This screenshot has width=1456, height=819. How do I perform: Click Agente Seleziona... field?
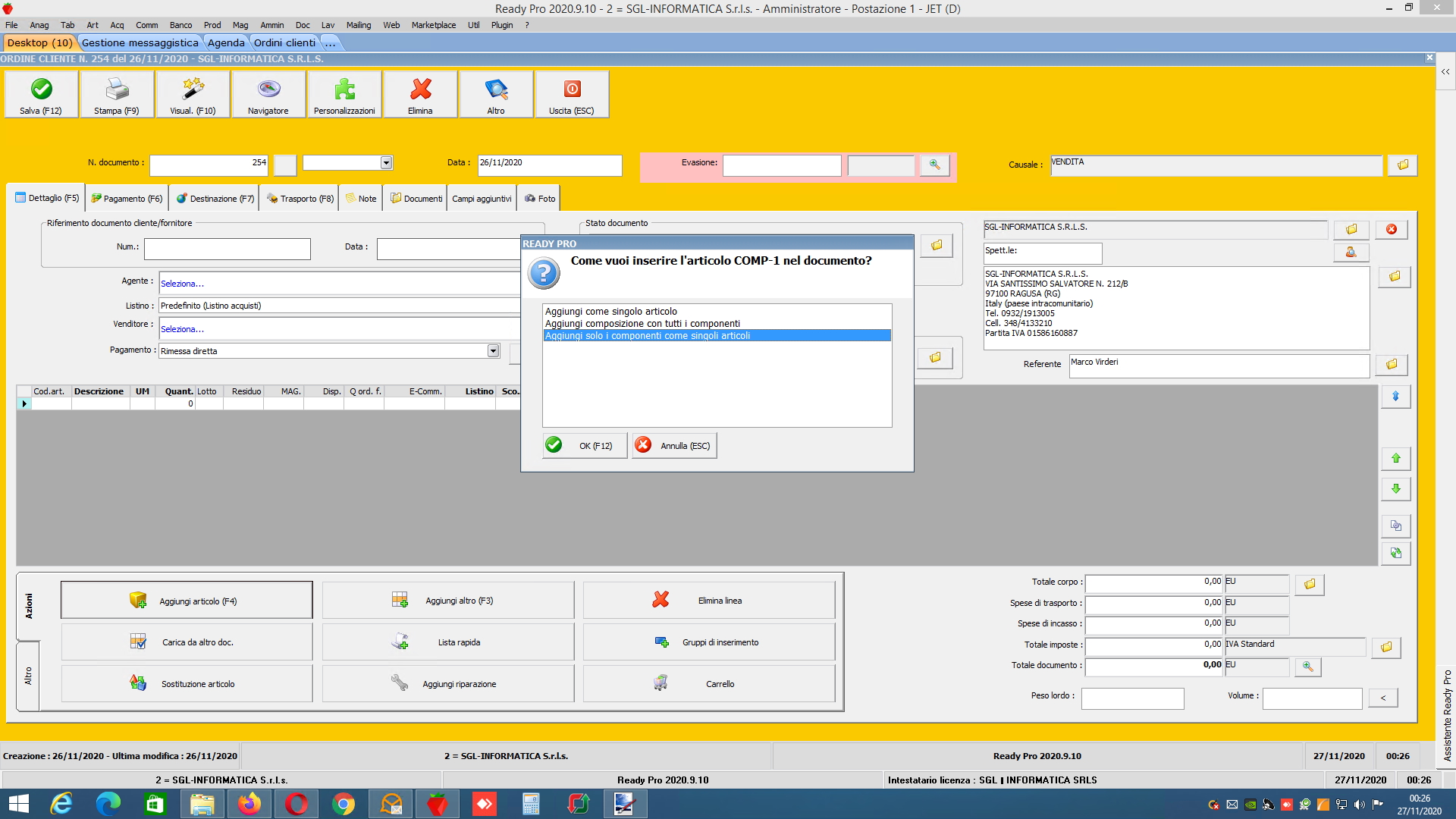(339, 283)
